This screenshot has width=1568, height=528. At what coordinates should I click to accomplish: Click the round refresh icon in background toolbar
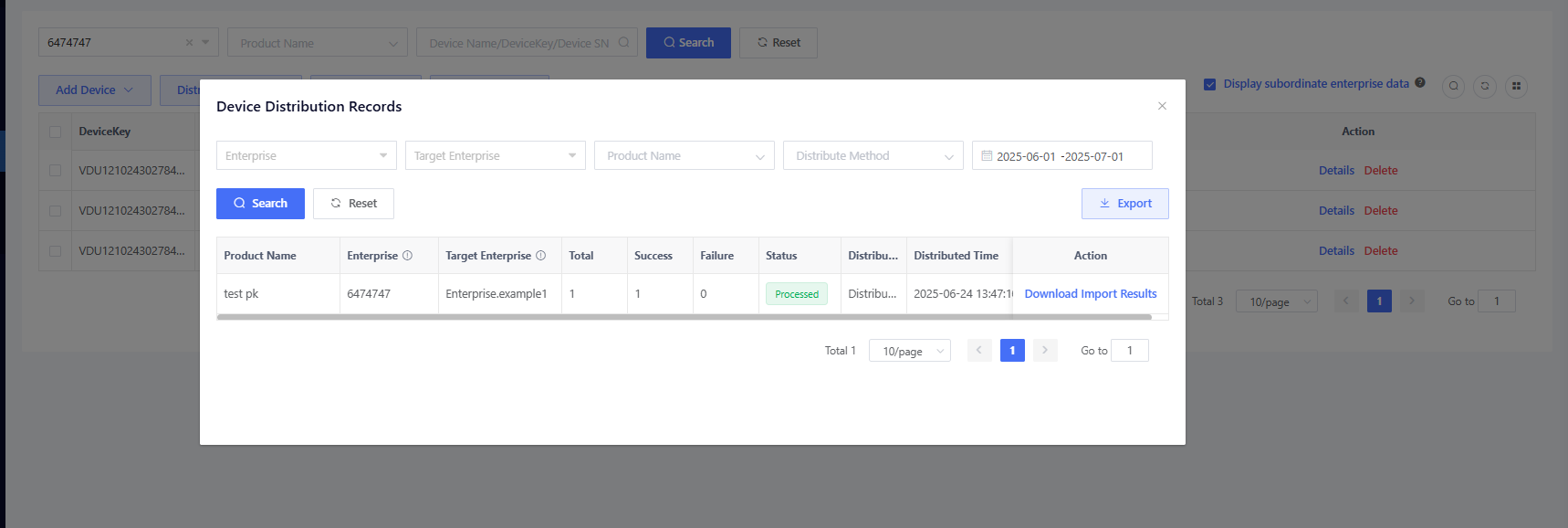[1485, 86]
